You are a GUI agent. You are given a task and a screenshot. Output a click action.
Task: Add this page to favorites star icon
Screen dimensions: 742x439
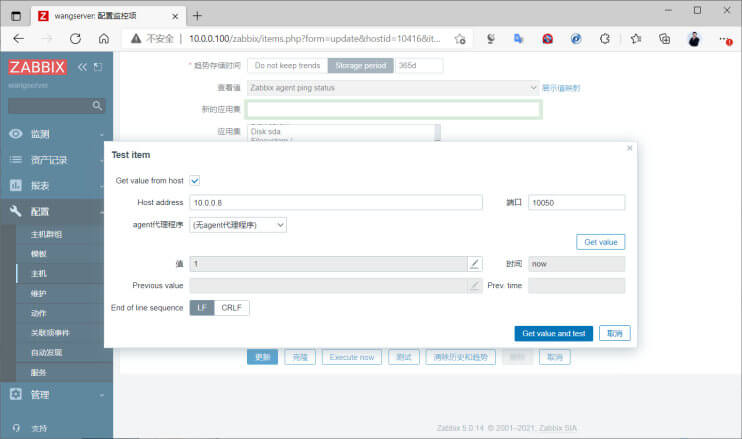[x=459, y=39]
